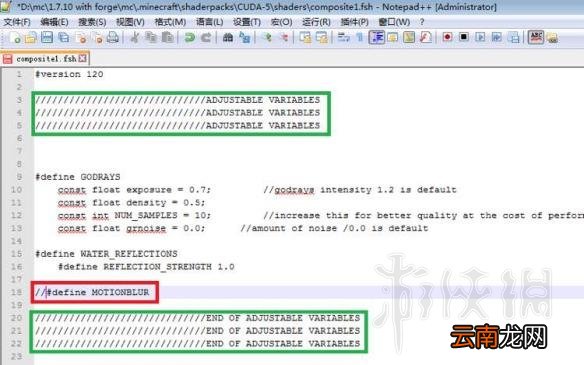Click the Open file folder icon
The width and height of the screenshot is (584, 365).
31,37
